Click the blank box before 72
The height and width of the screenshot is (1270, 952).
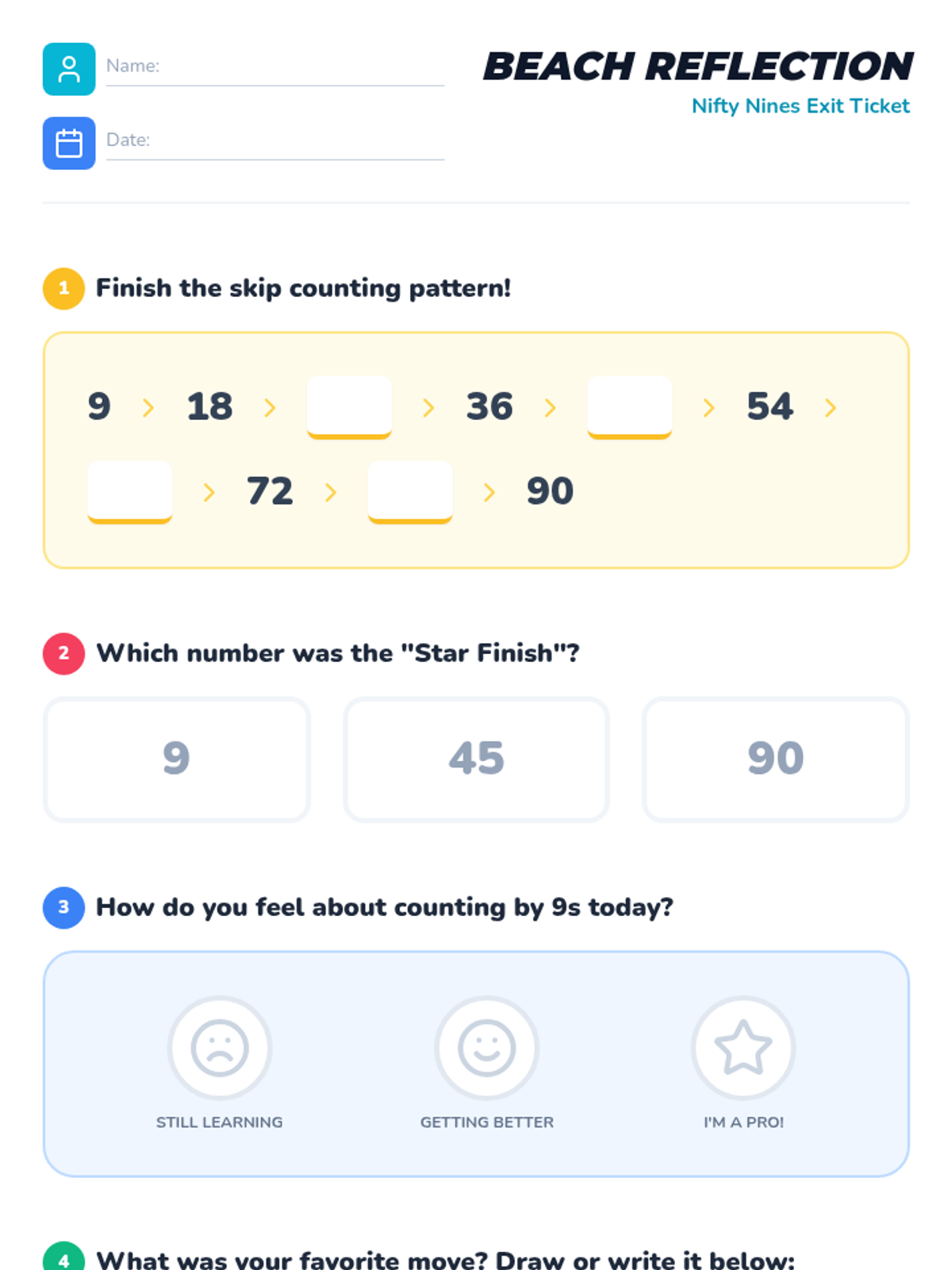point(130,490)
